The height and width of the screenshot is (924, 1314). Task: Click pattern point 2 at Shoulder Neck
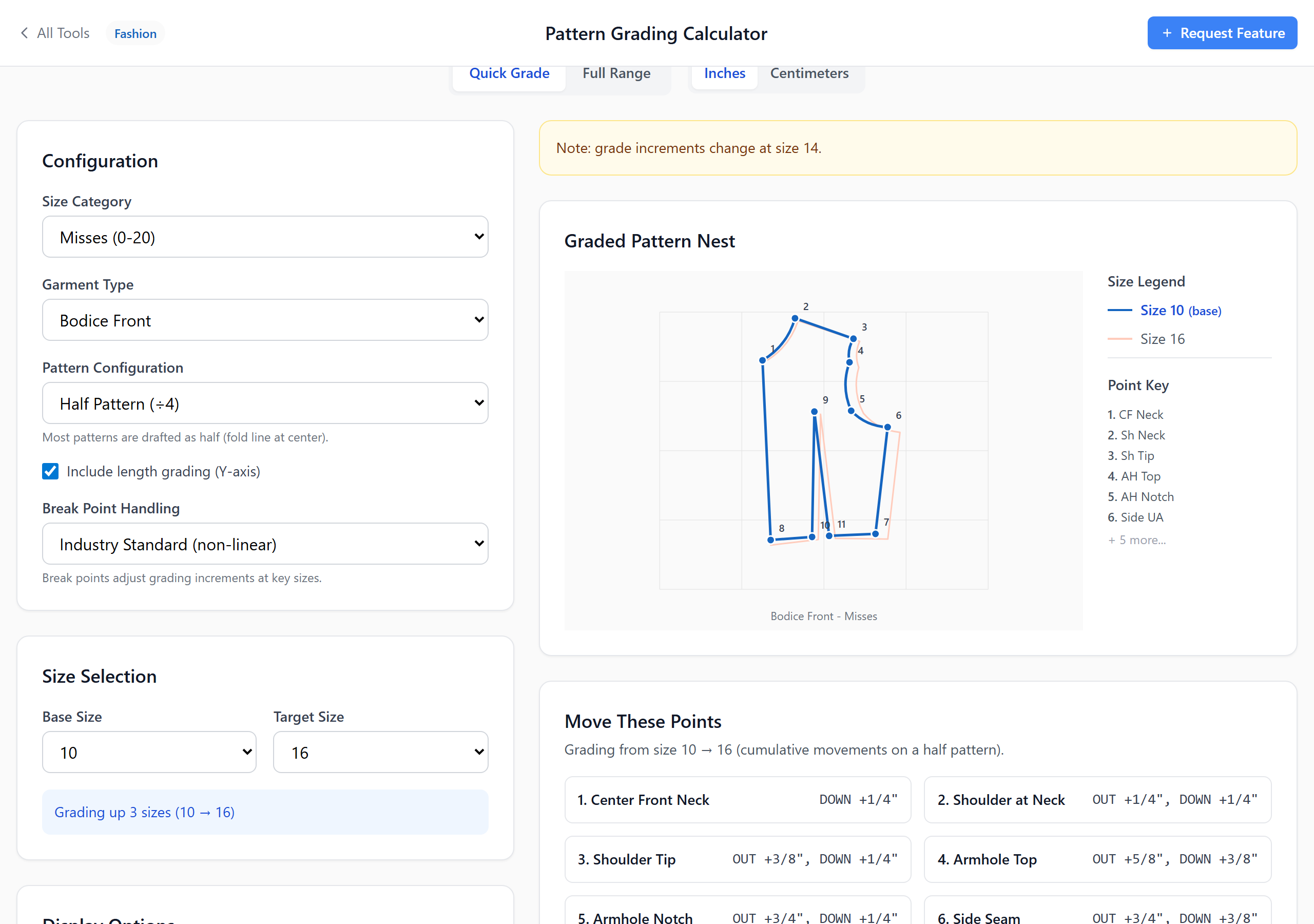pos(795,318)
